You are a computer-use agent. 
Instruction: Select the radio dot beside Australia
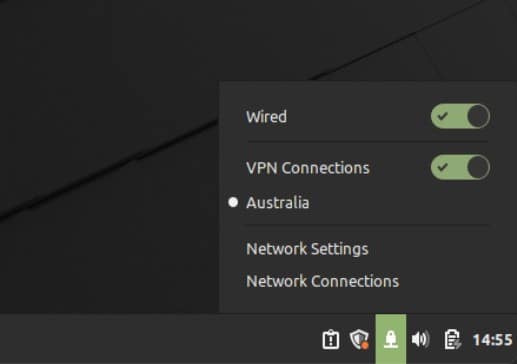tap(233, 202)
